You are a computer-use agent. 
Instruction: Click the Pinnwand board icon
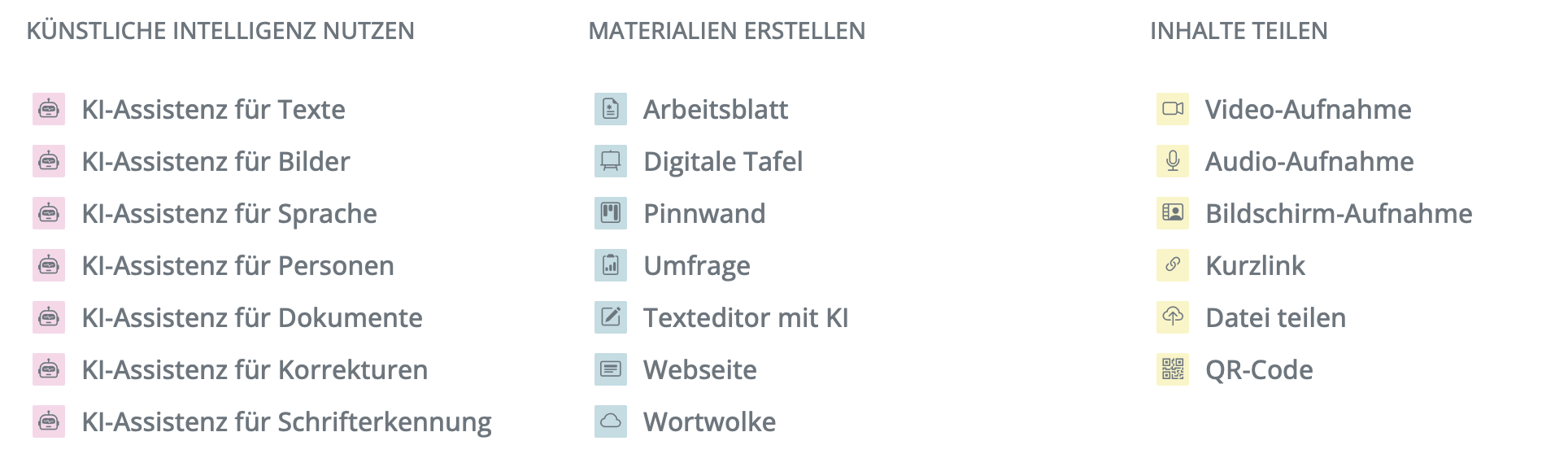tap(611, 213)
